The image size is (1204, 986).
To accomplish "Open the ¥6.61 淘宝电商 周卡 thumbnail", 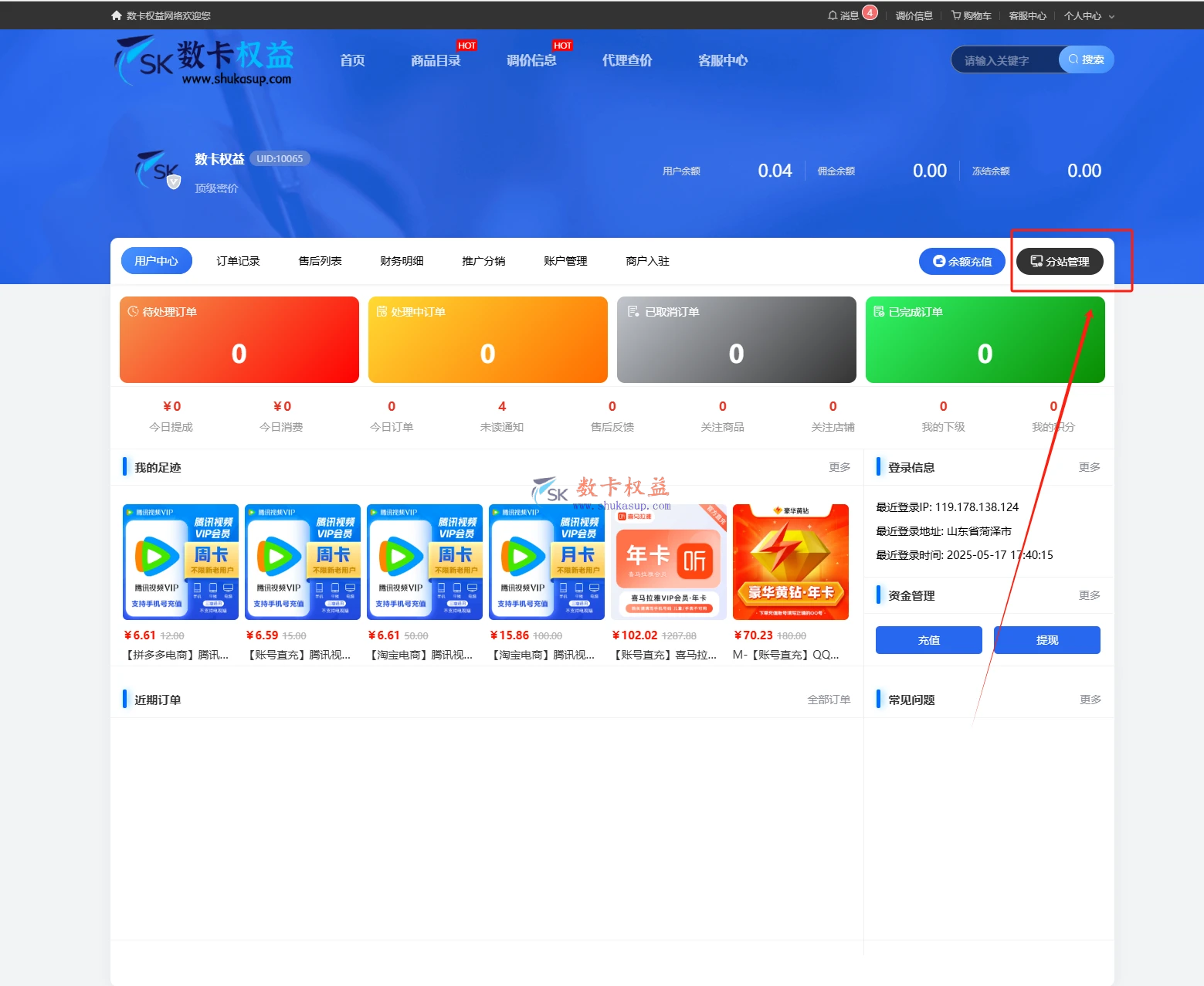I will 425,562.
